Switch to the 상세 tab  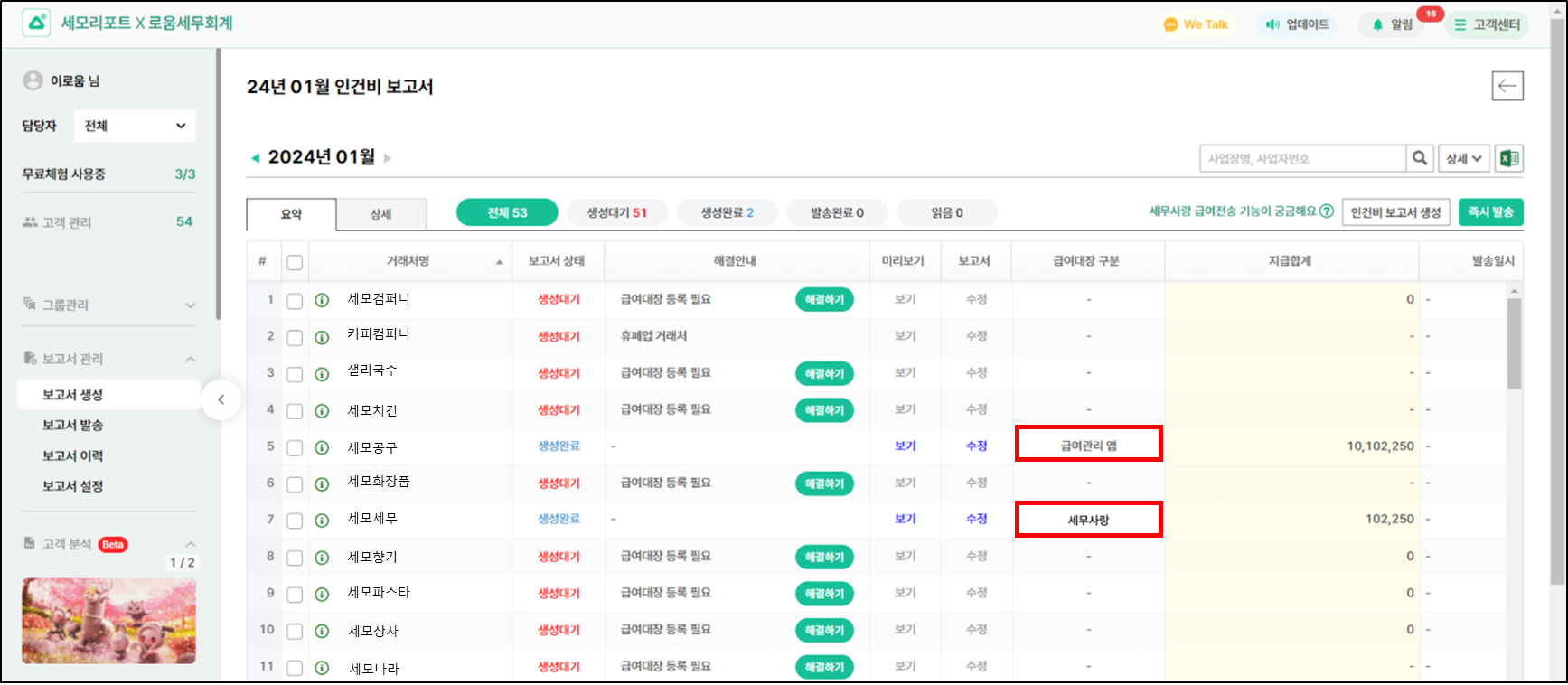[x=380, y=214]
